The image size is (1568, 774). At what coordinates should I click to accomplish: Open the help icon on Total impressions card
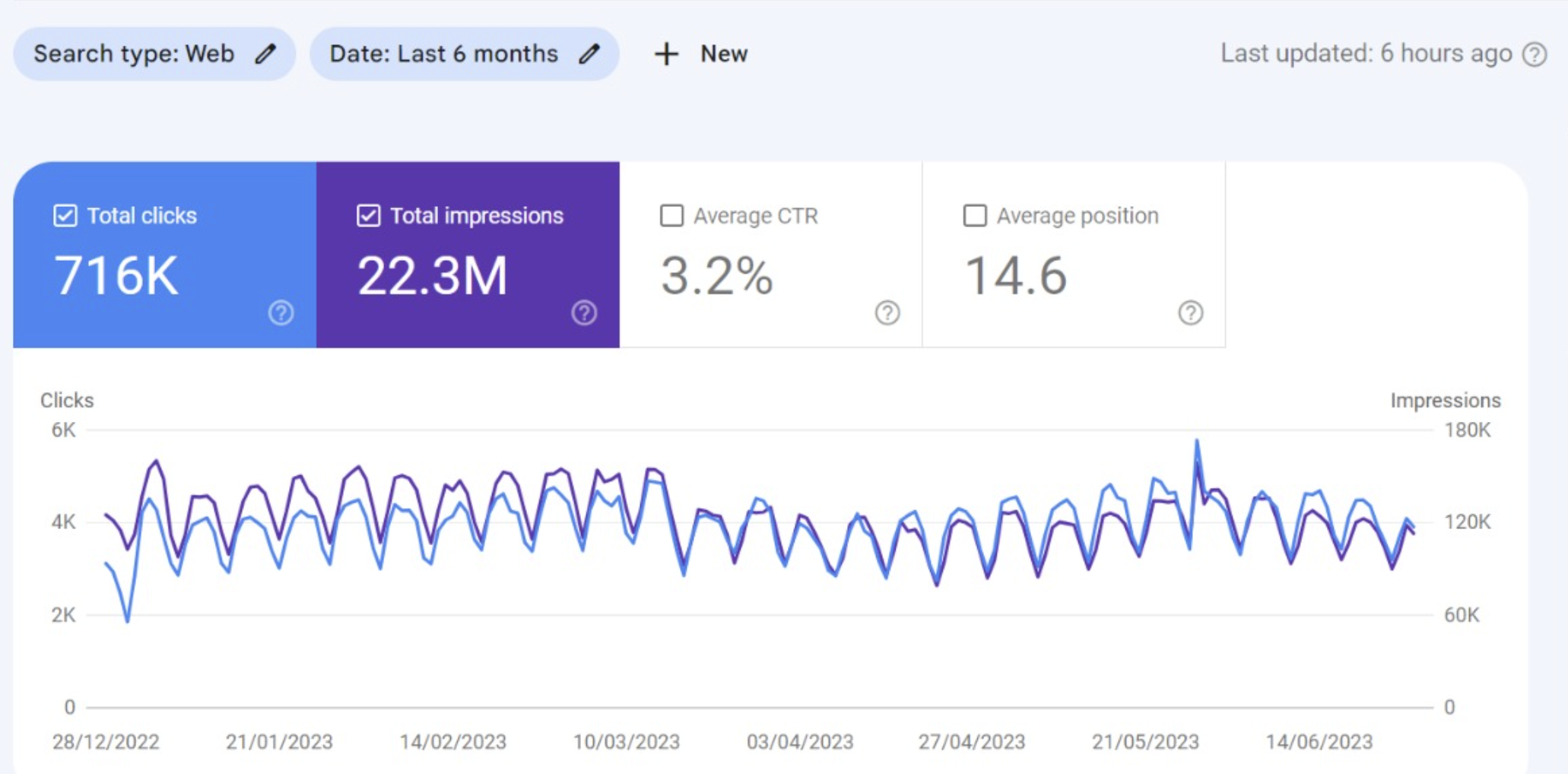(584, 312)
